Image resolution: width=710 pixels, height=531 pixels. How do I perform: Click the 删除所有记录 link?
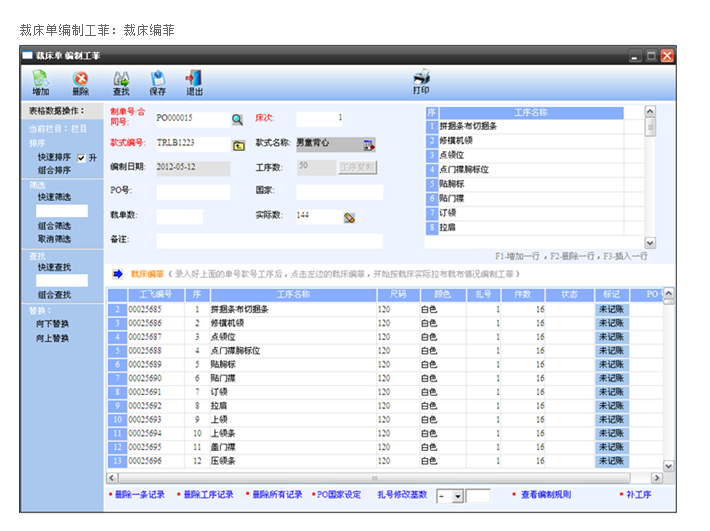click(x=277, y=495)
